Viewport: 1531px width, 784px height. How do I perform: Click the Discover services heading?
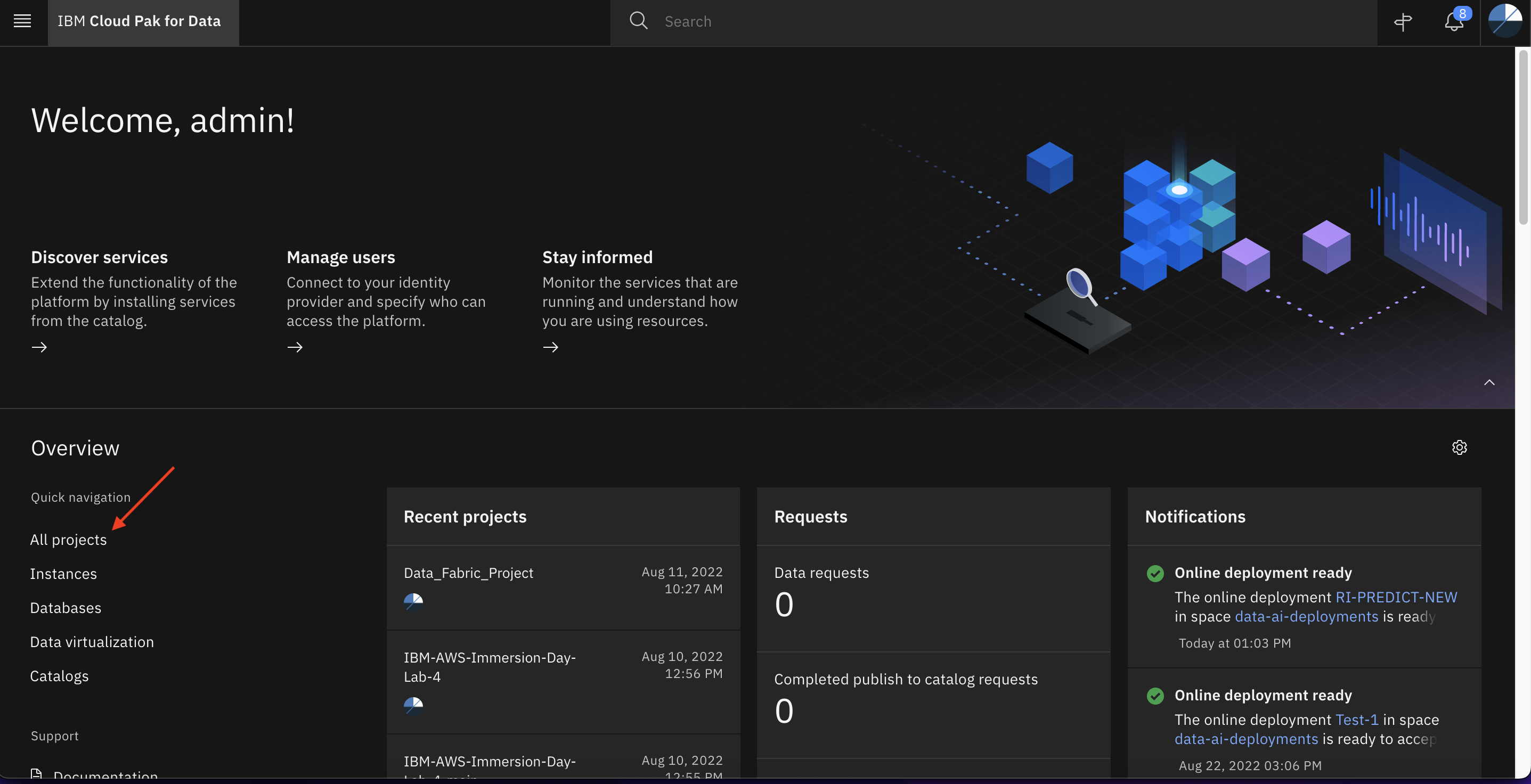(x=99, y=257)
